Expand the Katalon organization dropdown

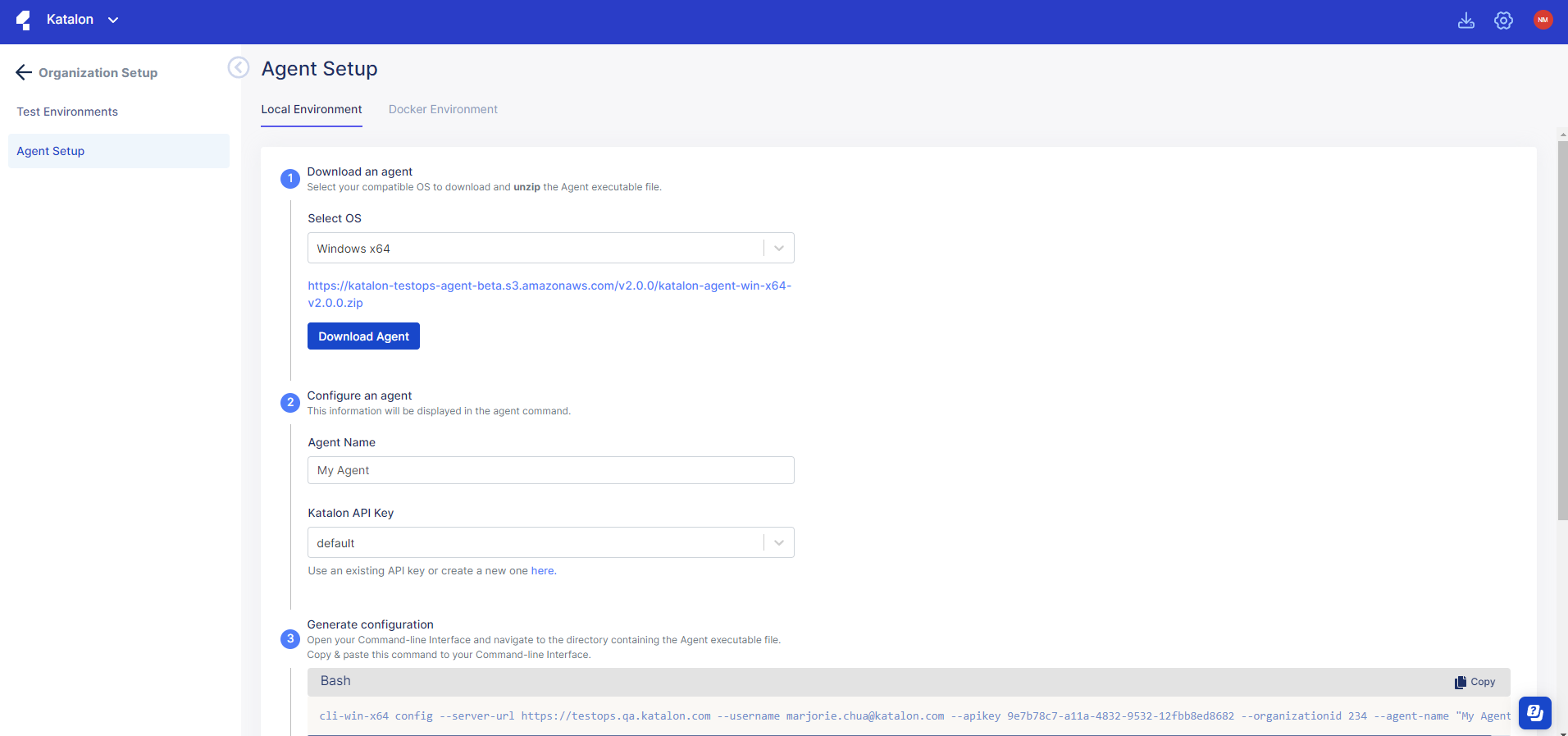pos(113,21)
